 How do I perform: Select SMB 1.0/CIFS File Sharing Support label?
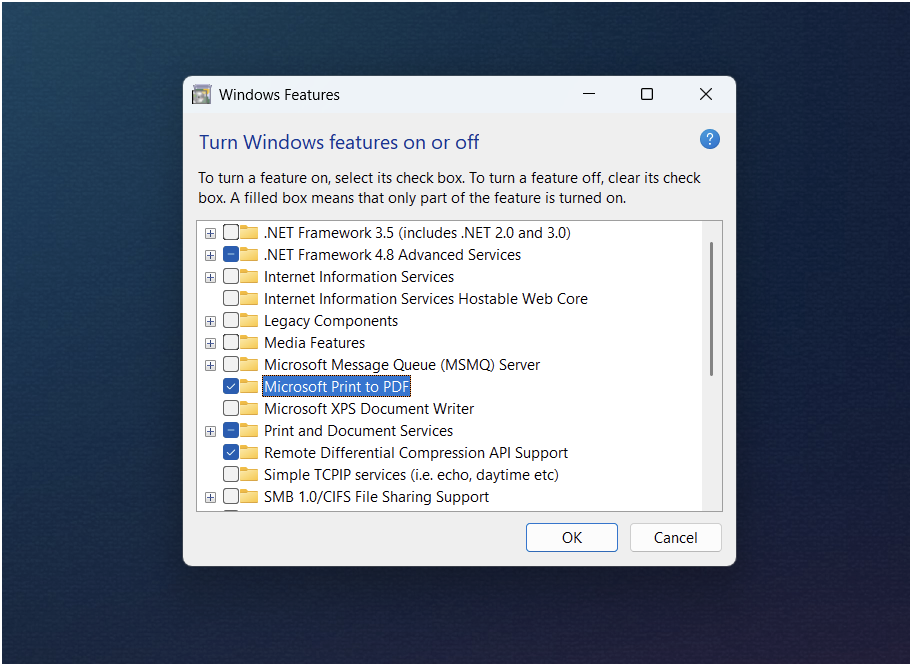pyautogui.click(x=376, y=497)
